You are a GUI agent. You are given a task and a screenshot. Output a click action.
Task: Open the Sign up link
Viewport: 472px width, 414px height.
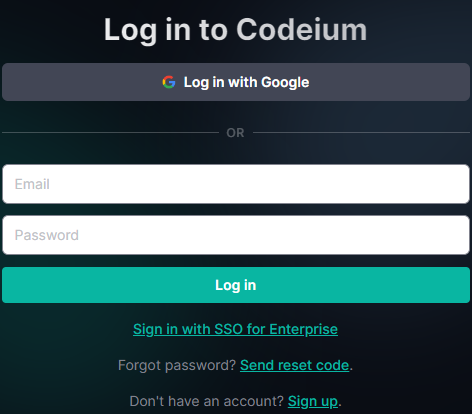313,401
